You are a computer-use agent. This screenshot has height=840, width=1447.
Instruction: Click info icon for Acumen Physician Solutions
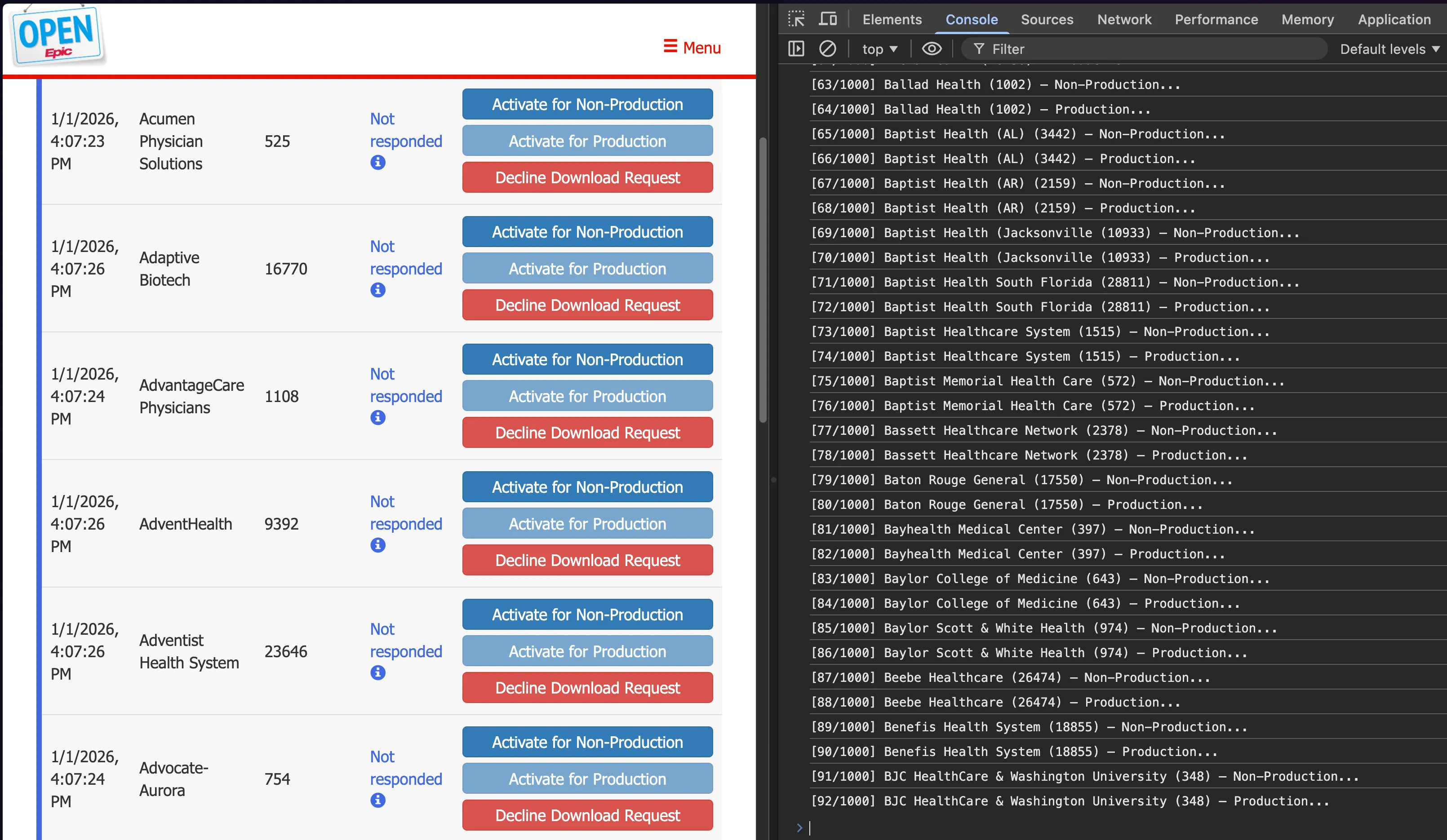click(378, 163)
